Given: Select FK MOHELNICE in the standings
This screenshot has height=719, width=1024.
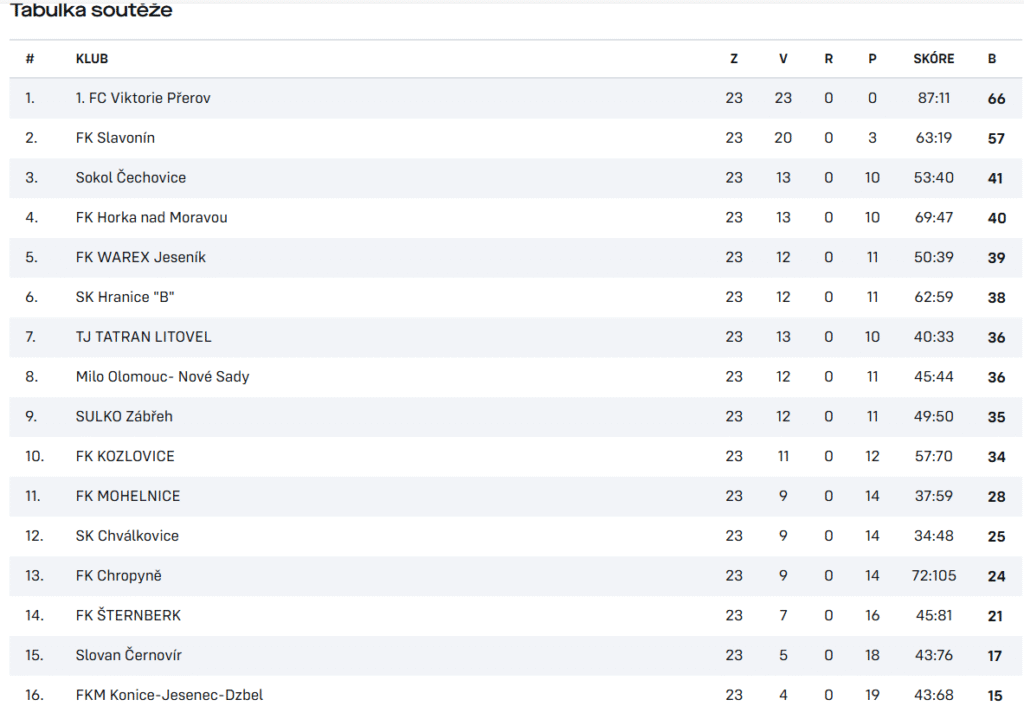Looking at the screenshot, I should point(128,496).
